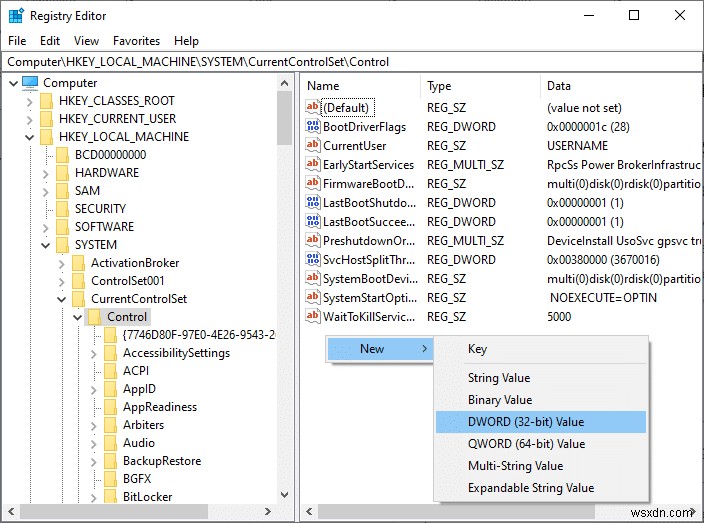Open the Help menu
This screenshot has height=523, width=704.
pos(186,41)
